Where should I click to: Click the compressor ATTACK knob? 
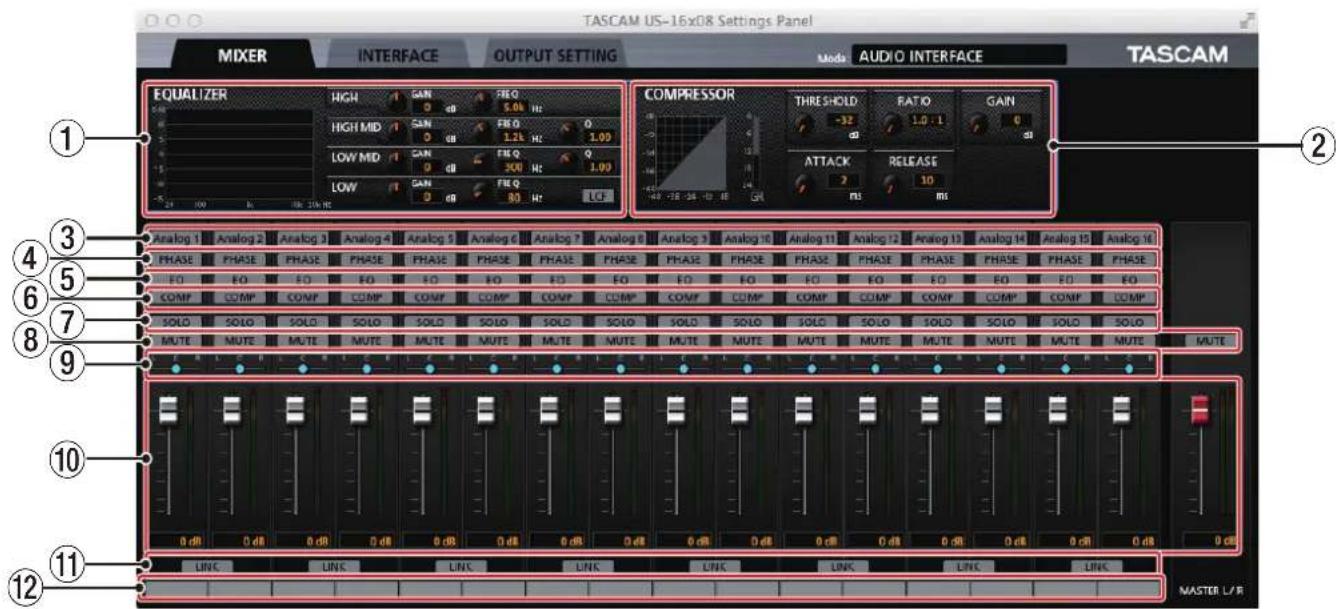click(x=803, y=184)
